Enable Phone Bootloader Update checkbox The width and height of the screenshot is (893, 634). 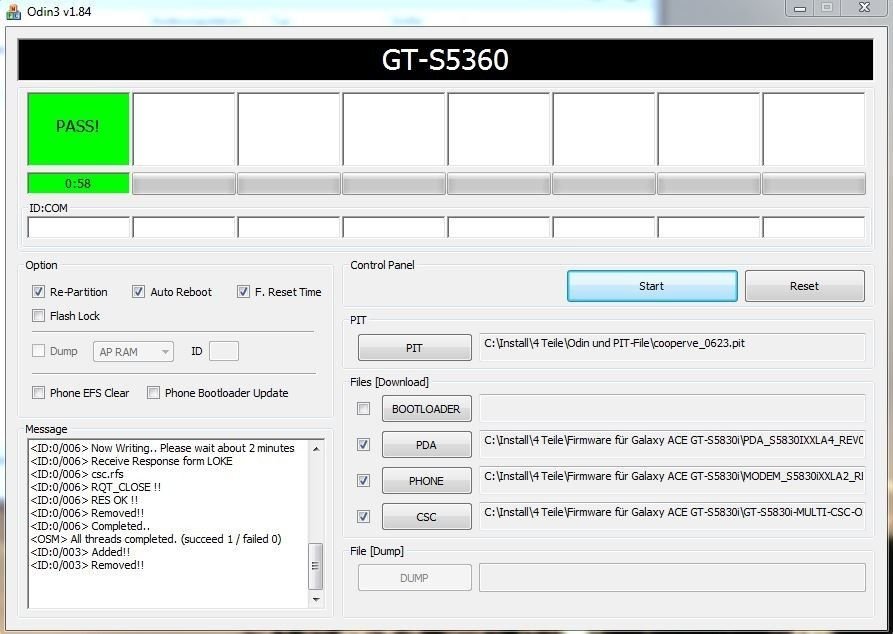153,392
